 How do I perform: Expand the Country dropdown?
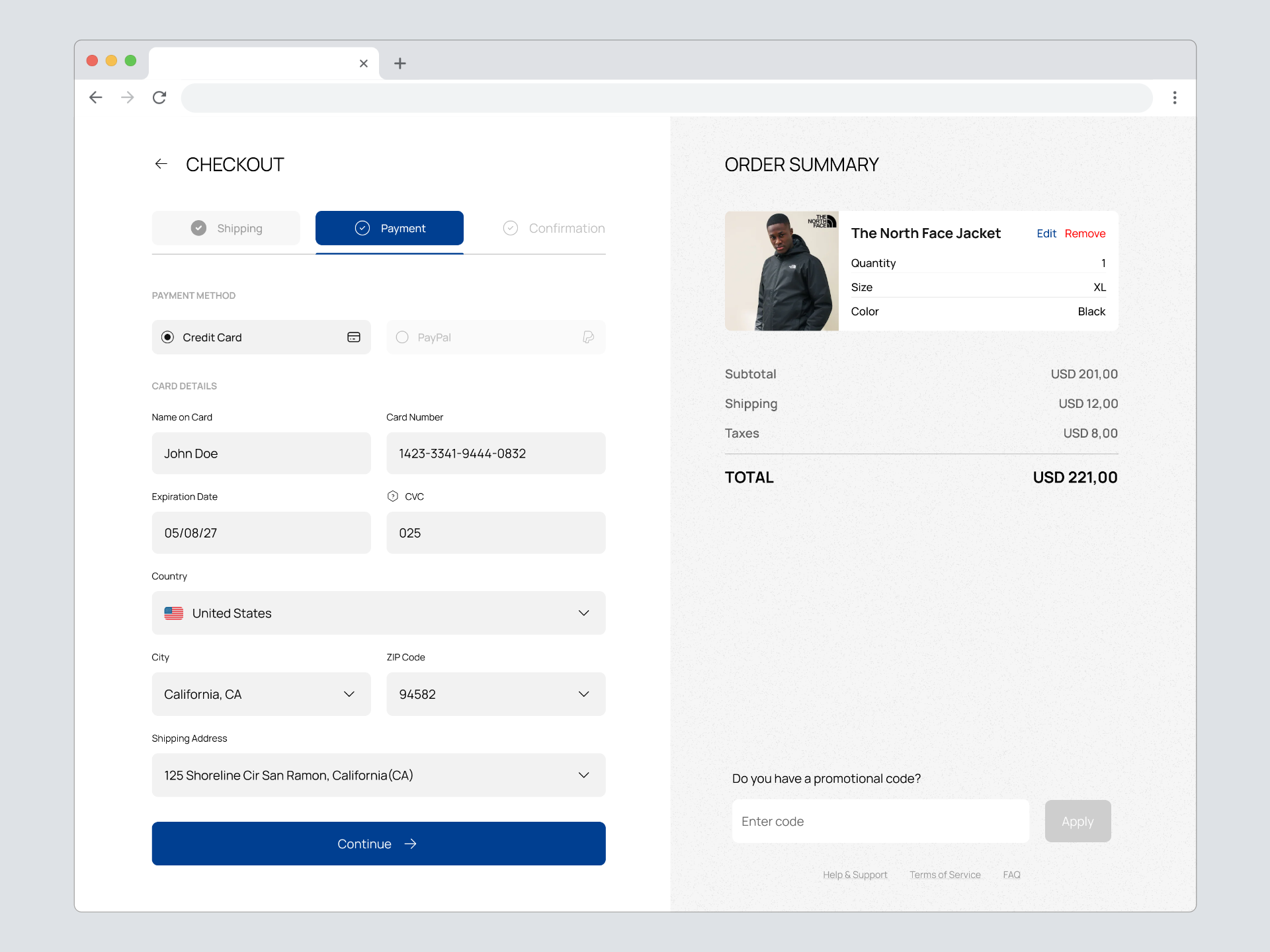pyautogui.click(x=584, y=613)
